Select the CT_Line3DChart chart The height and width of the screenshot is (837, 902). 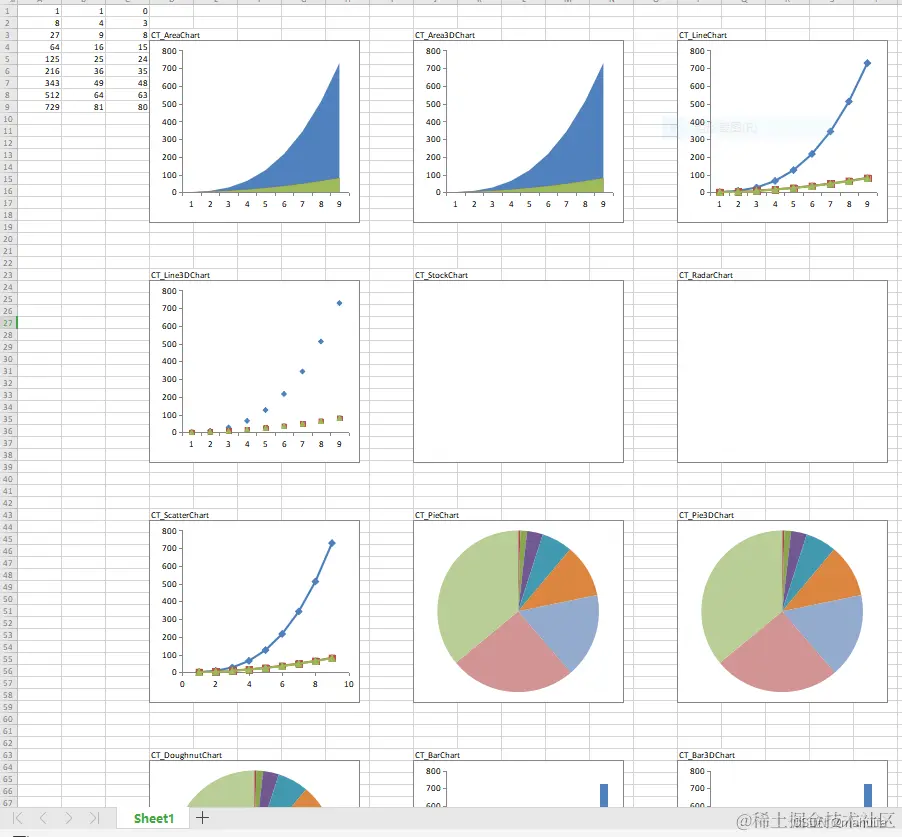pyautogui.click(x=254, y=371)
